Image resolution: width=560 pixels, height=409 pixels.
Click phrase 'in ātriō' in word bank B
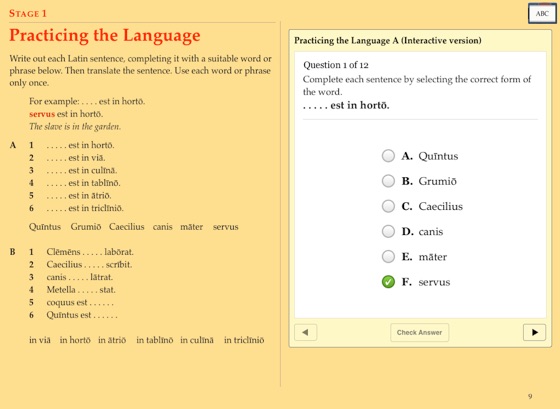(112, 340)
